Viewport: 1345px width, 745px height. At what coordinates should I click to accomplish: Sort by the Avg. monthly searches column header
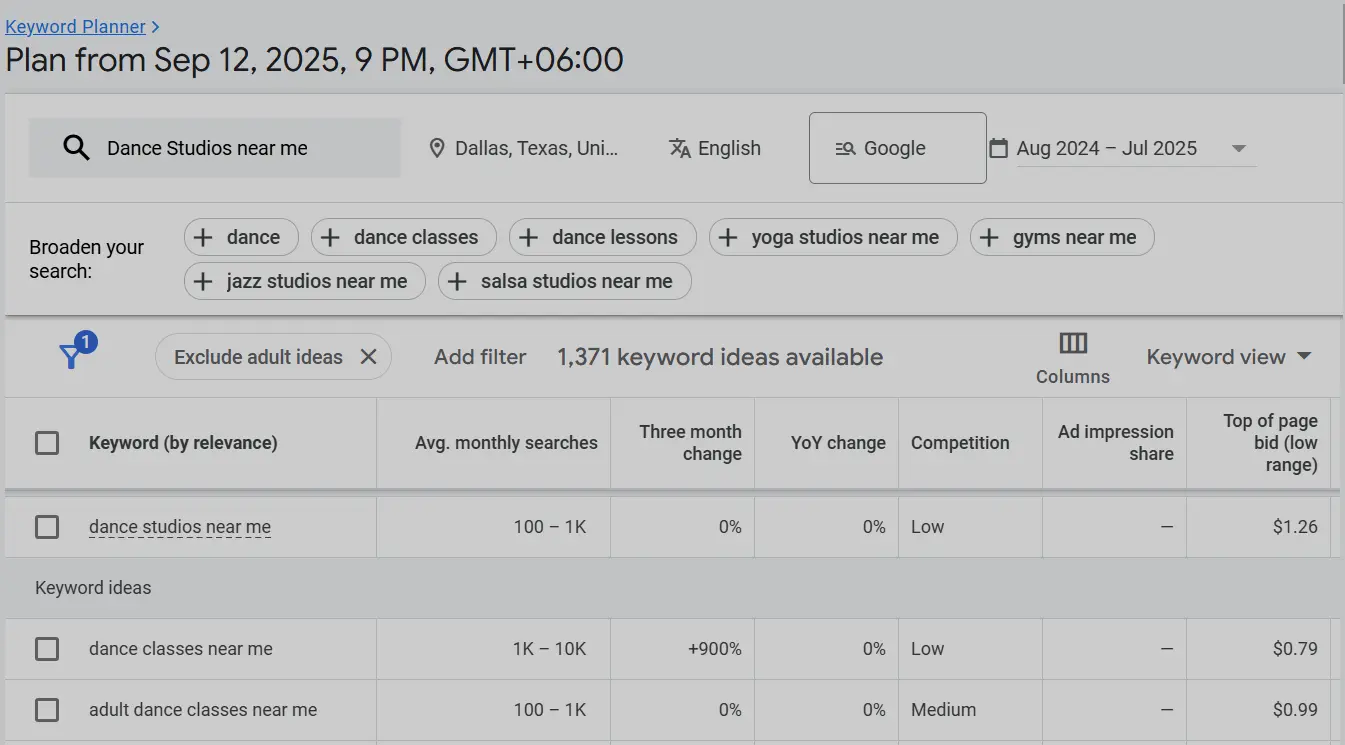click(x=506, y=442)
